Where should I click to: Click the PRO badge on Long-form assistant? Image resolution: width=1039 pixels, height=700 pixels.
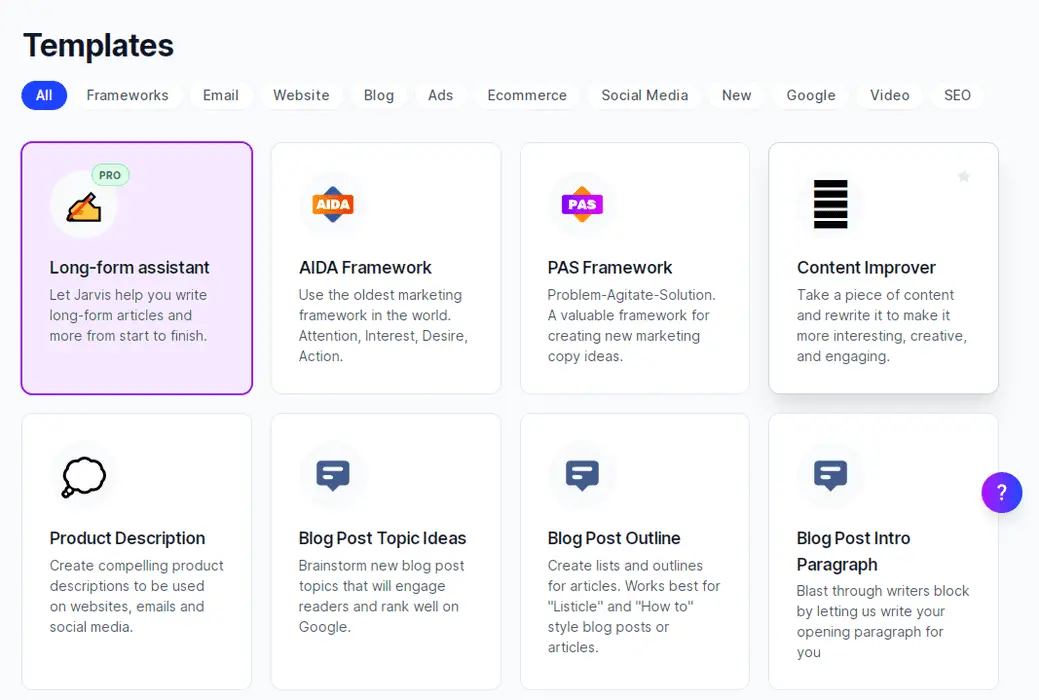point(110,175)
